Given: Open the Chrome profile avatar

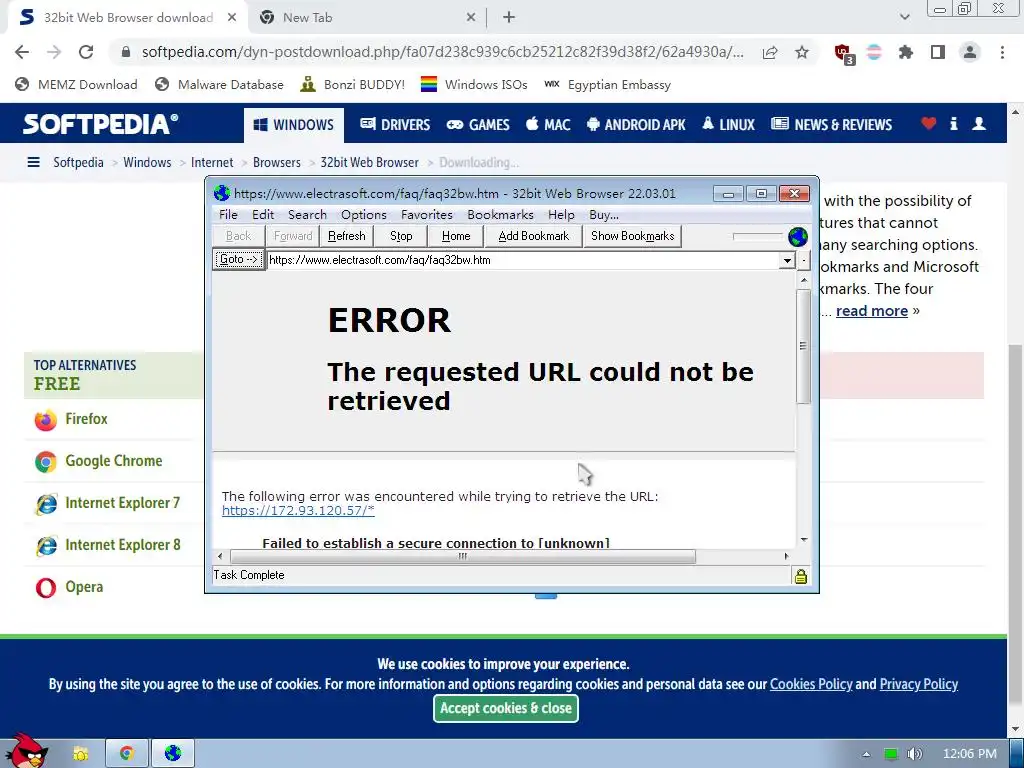Looking at the screenshot, I should 970,52.
